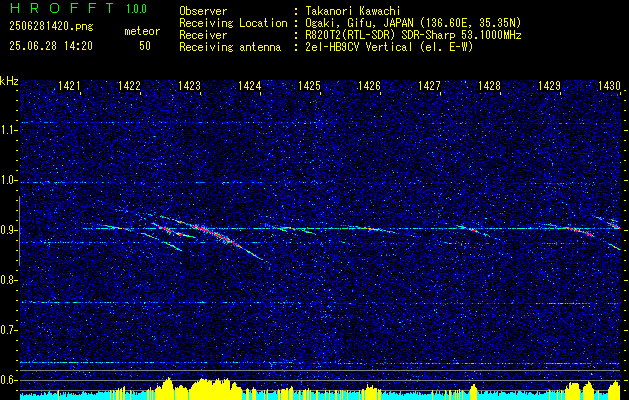Click the 2el-HB9CV Vertical antenna text
The image size is (629, 400).
click(389, 47)
